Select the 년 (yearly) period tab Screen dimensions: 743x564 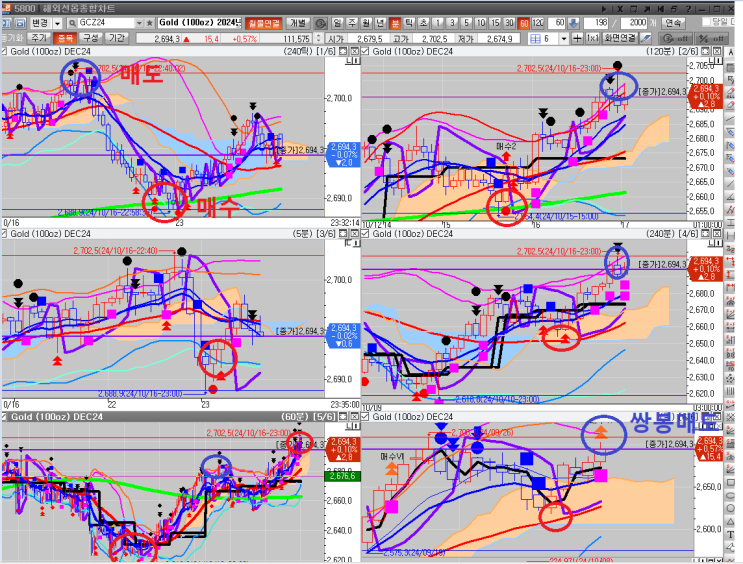point(381,23)
